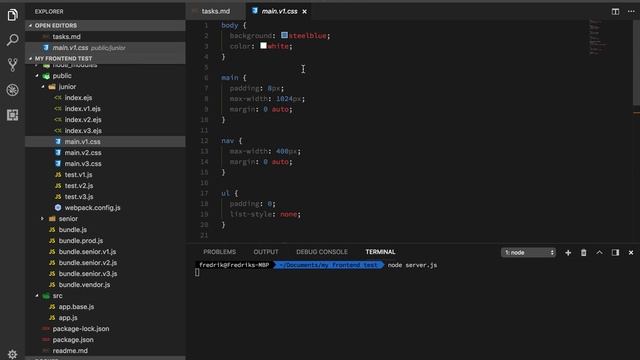This screenshot has height=360, width=640.
Task: Open Source Control view
Action: point(12,65)
